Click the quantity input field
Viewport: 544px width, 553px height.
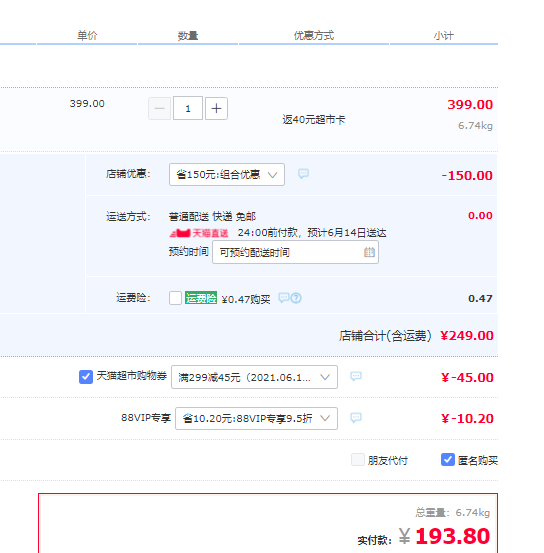(x=188, y=108)
